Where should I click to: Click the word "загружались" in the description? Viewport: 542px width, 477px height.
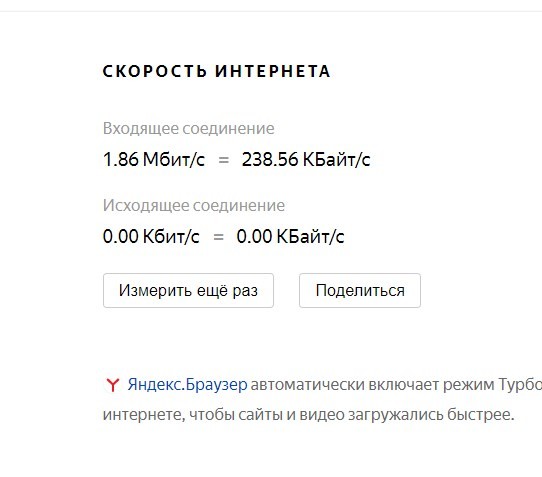(x=395, y=414)
